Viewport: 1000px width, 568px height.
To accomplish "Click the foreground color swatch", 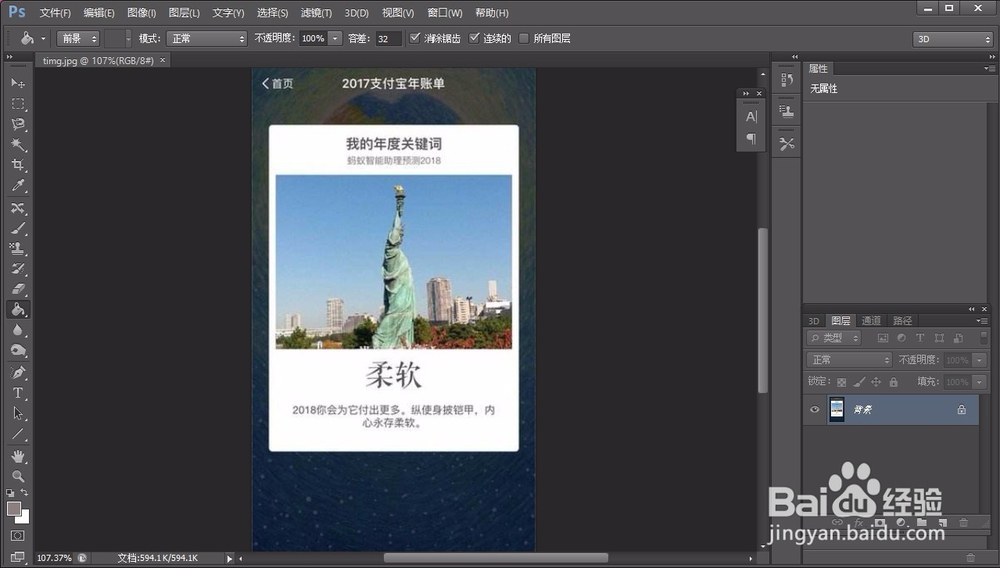I will pos(13,507).
